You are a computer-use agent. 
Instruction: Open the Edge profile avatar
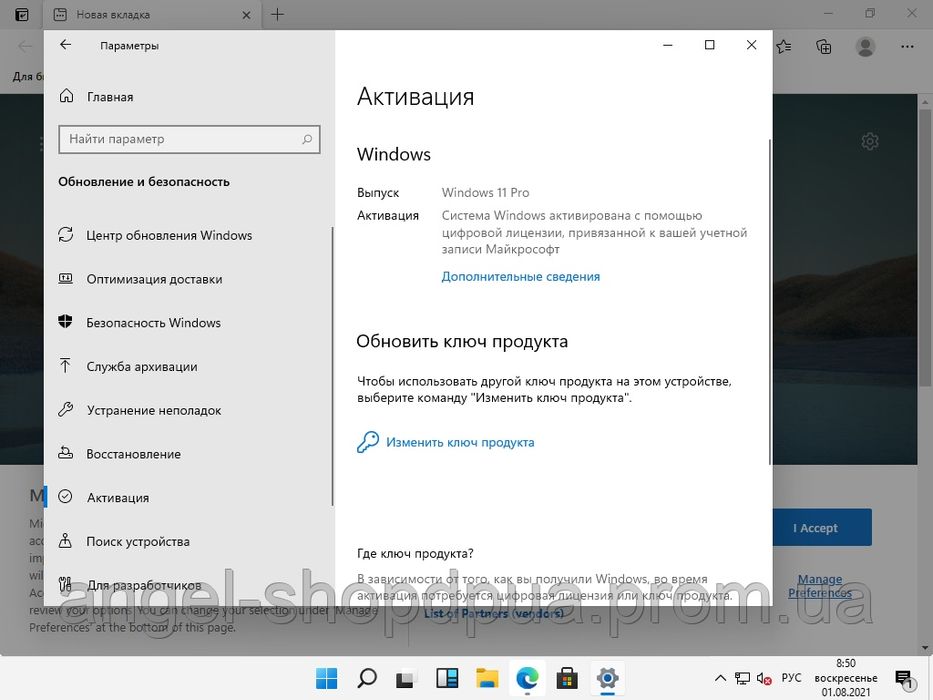tap(865, 46)
